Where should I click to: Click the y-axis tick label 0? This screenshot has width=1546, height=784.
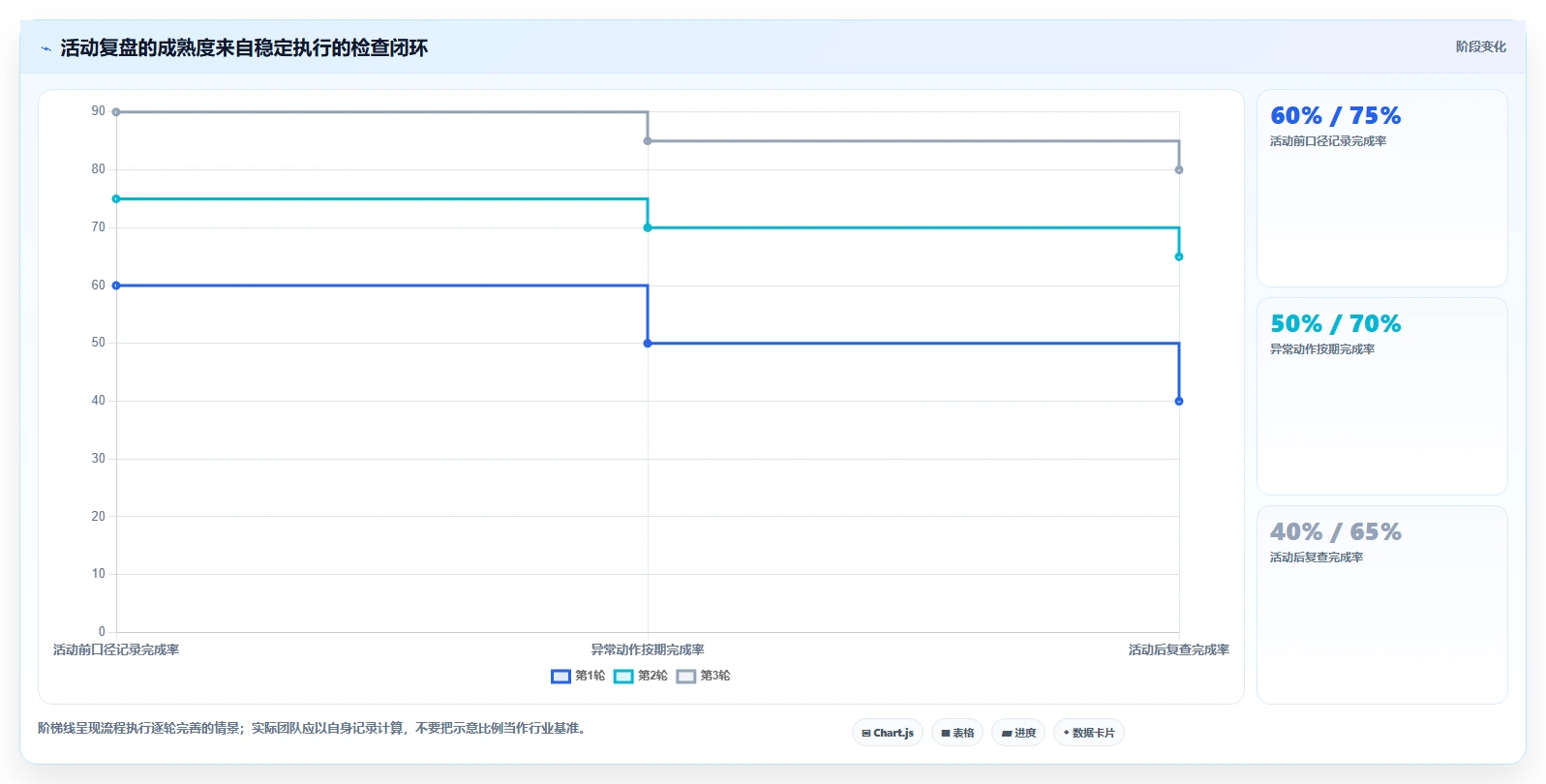pos(102,632)
